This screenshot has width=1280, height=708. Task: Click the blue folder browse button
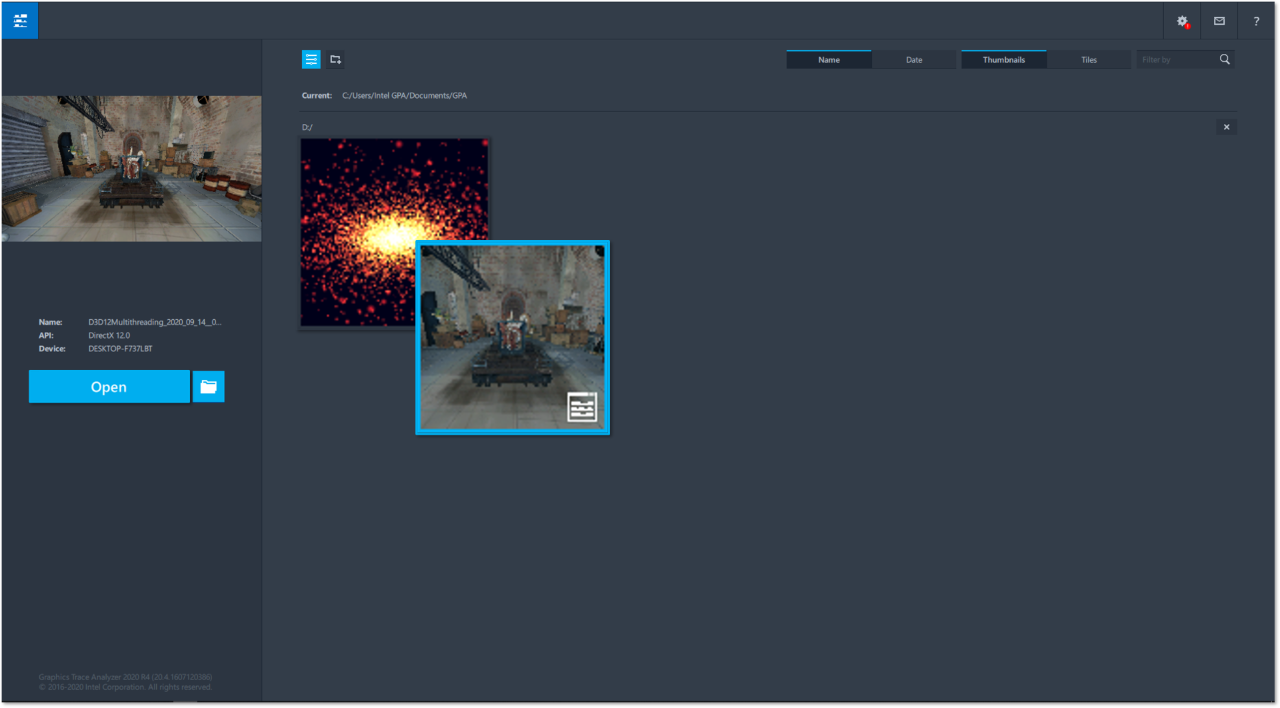pos(208,387)
